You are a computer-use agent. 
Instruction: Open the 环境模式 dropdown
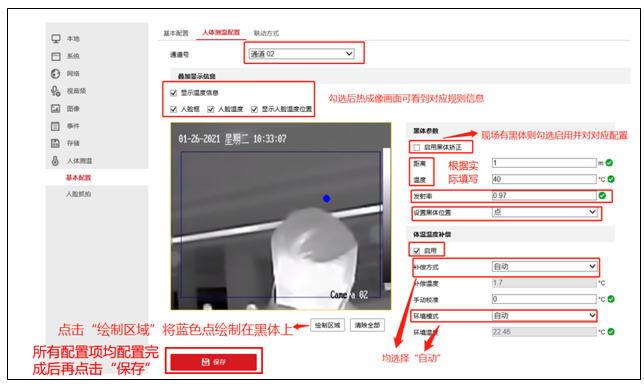[x=545, y=316]
